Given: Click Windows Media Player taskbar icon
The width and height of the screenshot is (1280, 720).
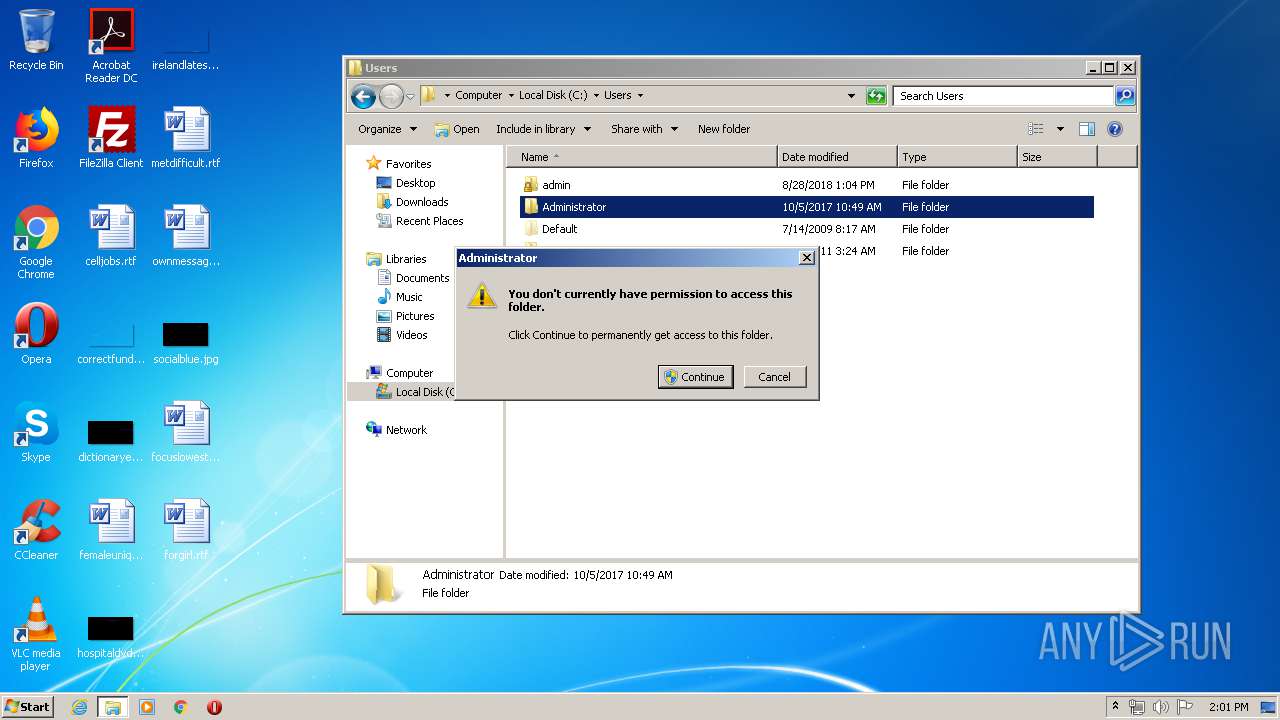Looking at the screenshot, I should click(x=147, y=707).
